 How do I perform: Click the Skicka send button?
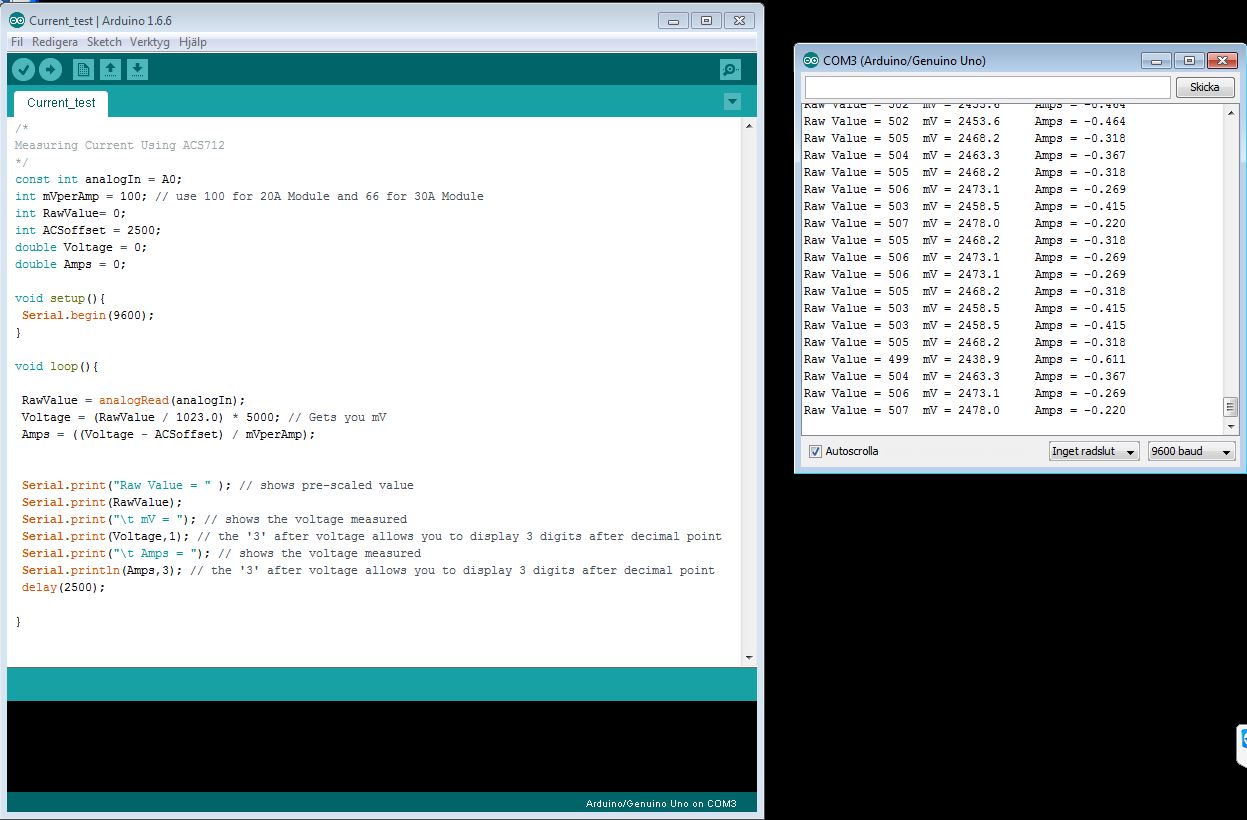[1205, 87]
